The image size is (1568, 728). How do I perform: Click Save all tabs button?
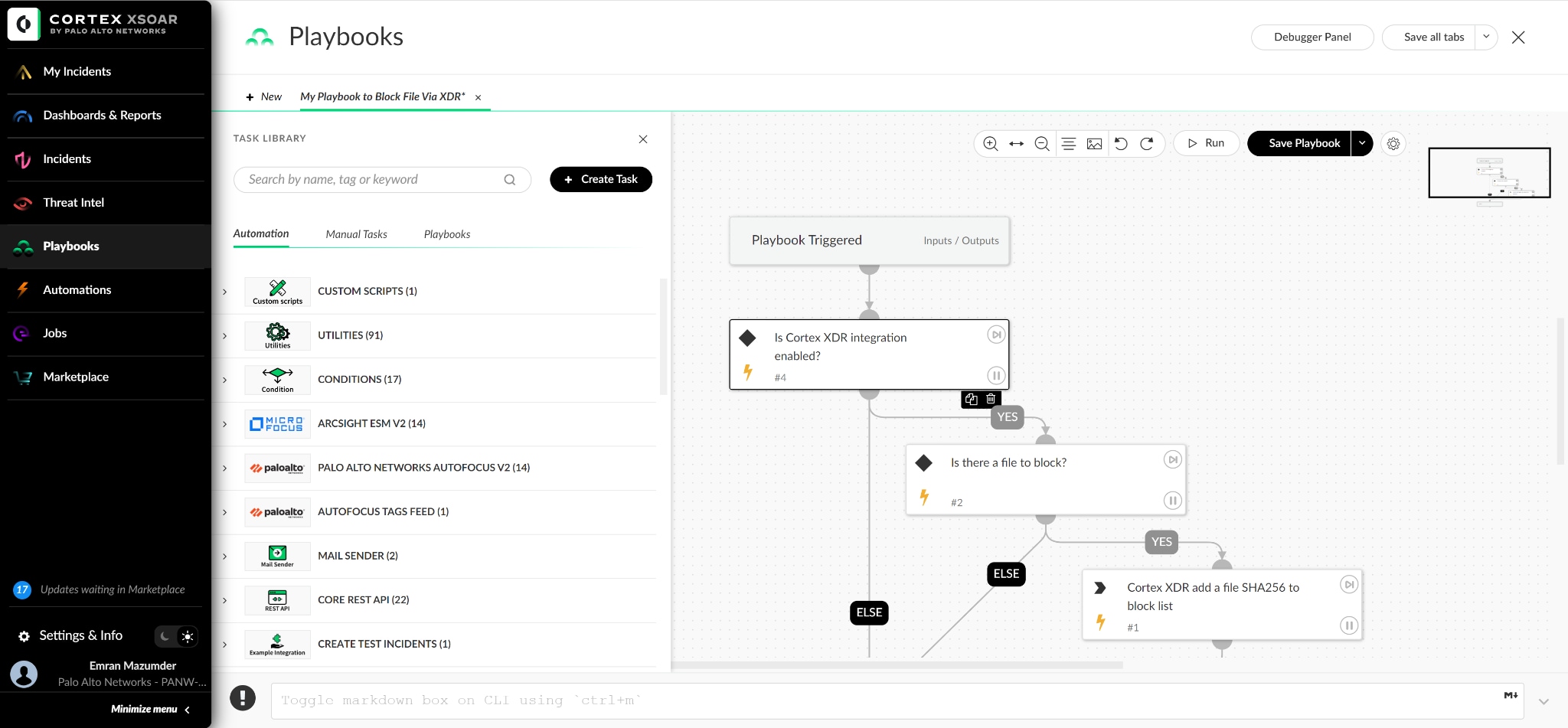pyautogui.click(x=1429, y=37)
